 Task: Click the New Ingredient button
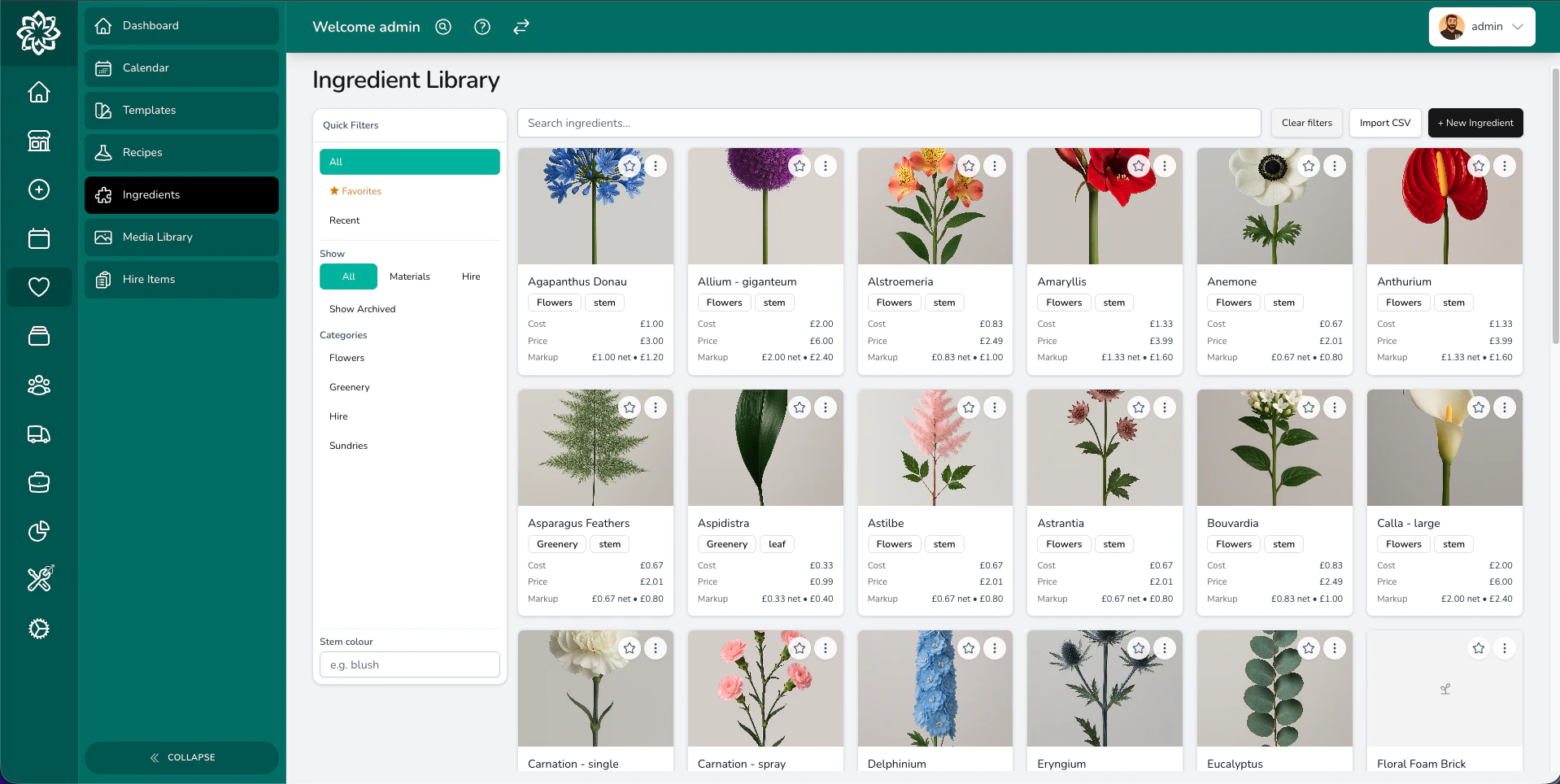click(1475, 123)
